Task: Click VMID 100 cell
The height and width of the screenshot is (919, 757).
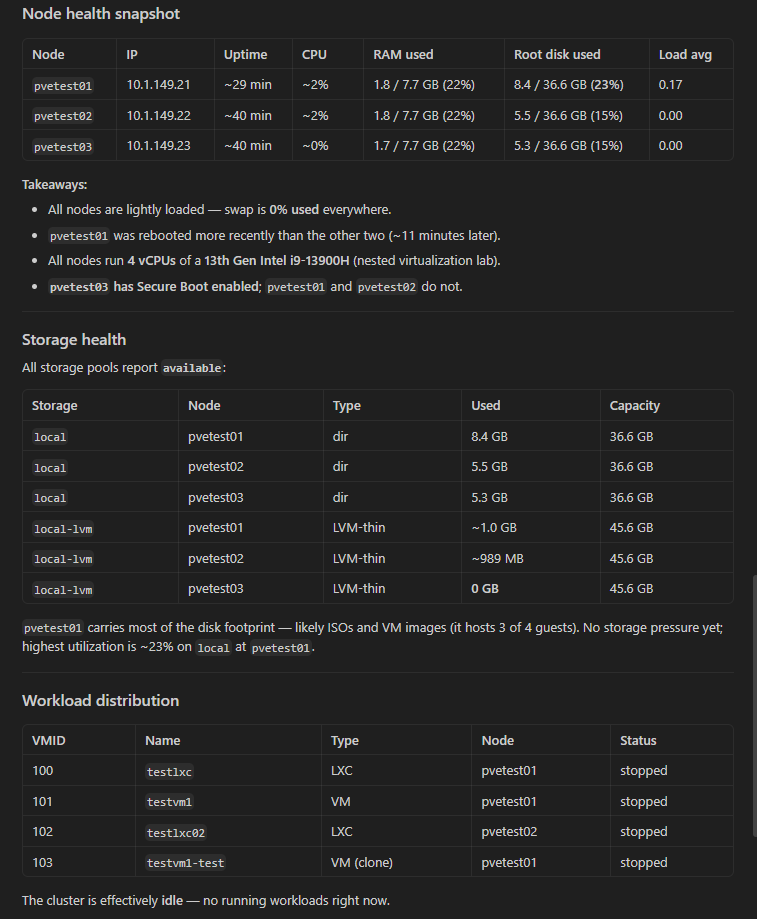Action: pos(43,771)
